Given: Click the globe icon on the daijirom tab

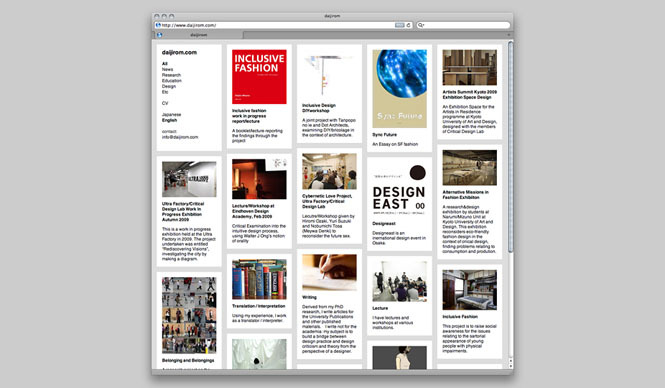Looking at the screenshot, I should coord(159,35).
